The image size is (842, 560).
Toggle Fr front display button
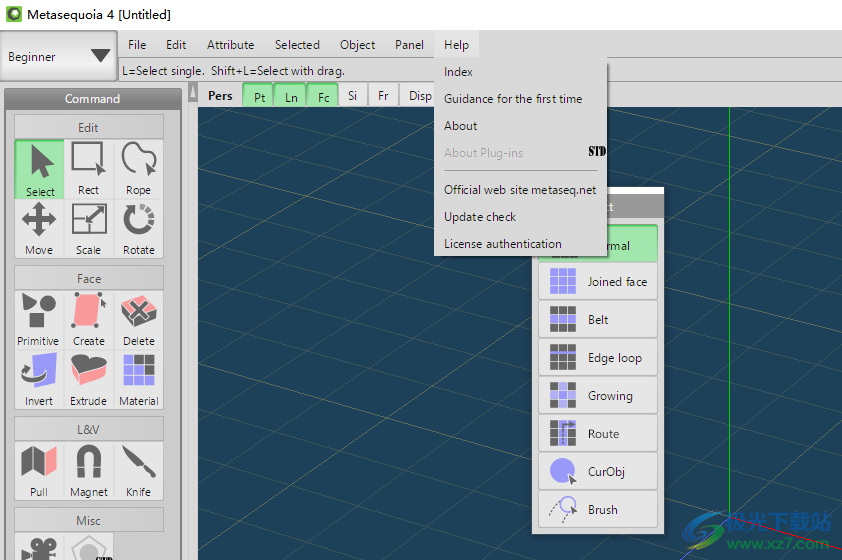383,96
